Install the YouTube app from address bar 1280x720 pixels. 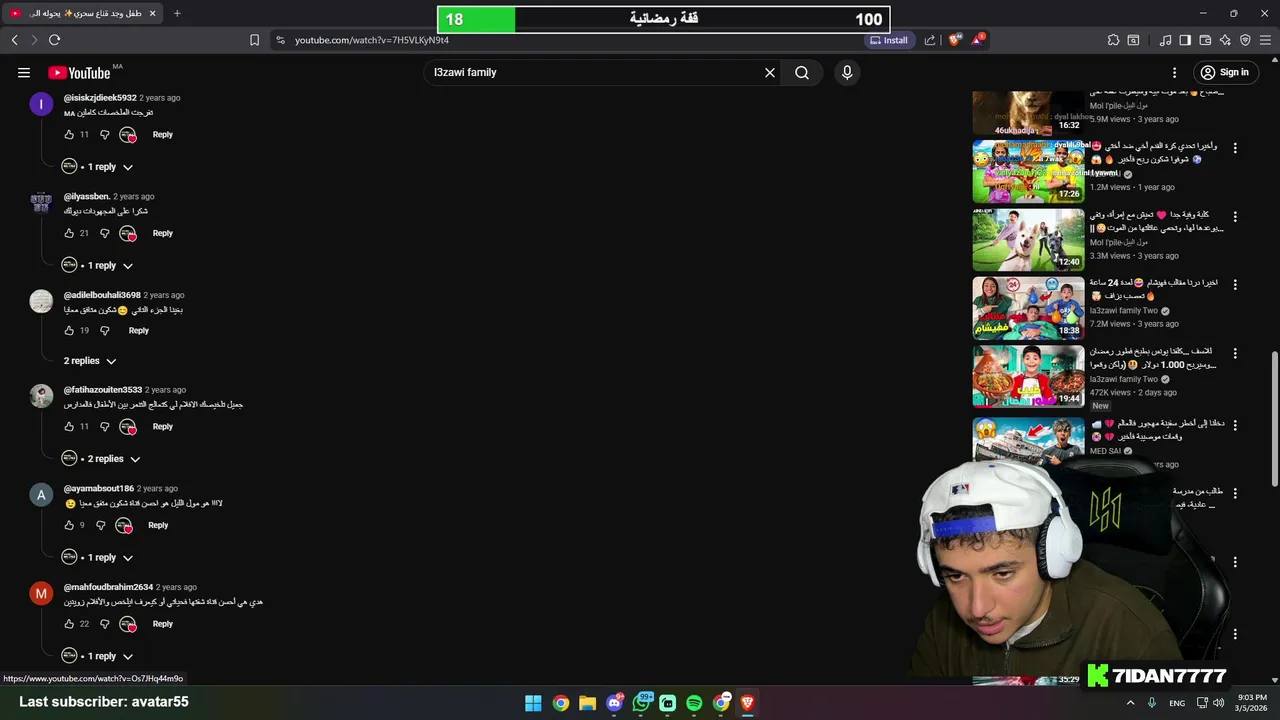[889, 40]
